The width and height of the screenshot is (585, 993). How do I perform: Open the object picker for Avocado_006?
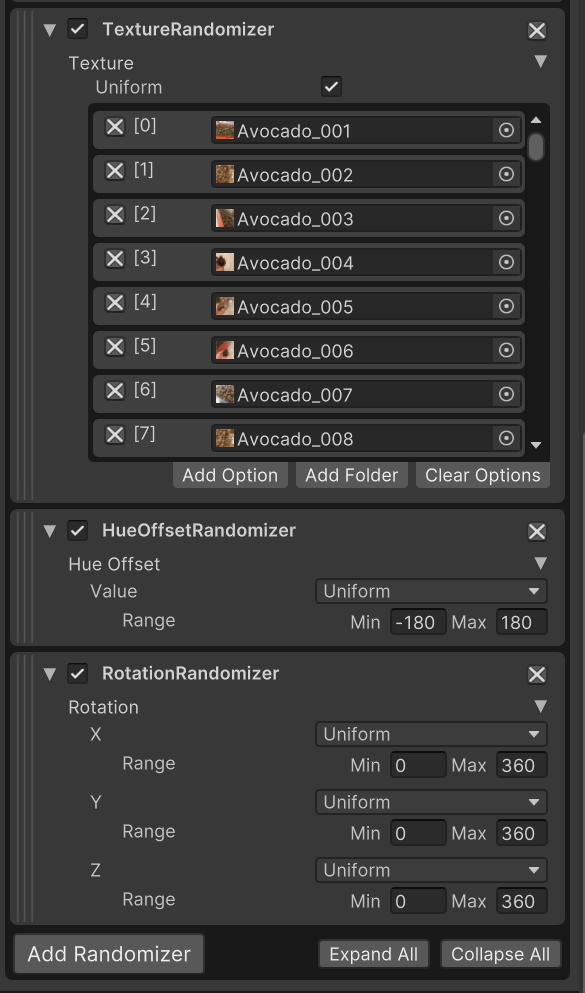(x=506, y=350)
